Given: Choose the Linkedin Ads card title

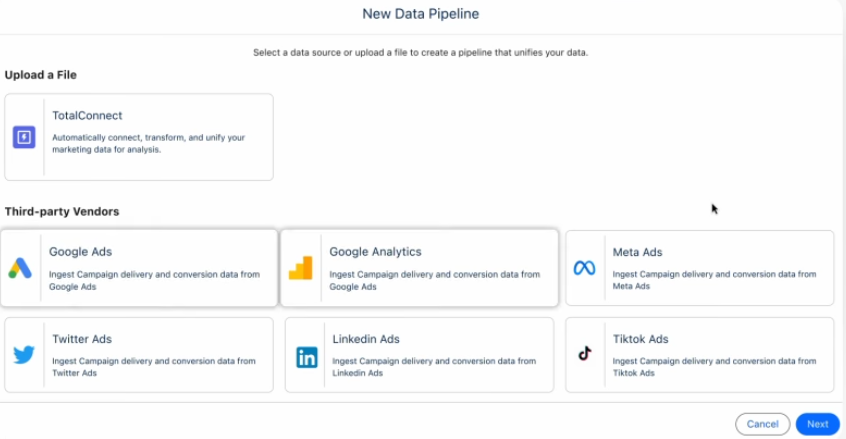Looking at the screenshot, I should (366, 339).
